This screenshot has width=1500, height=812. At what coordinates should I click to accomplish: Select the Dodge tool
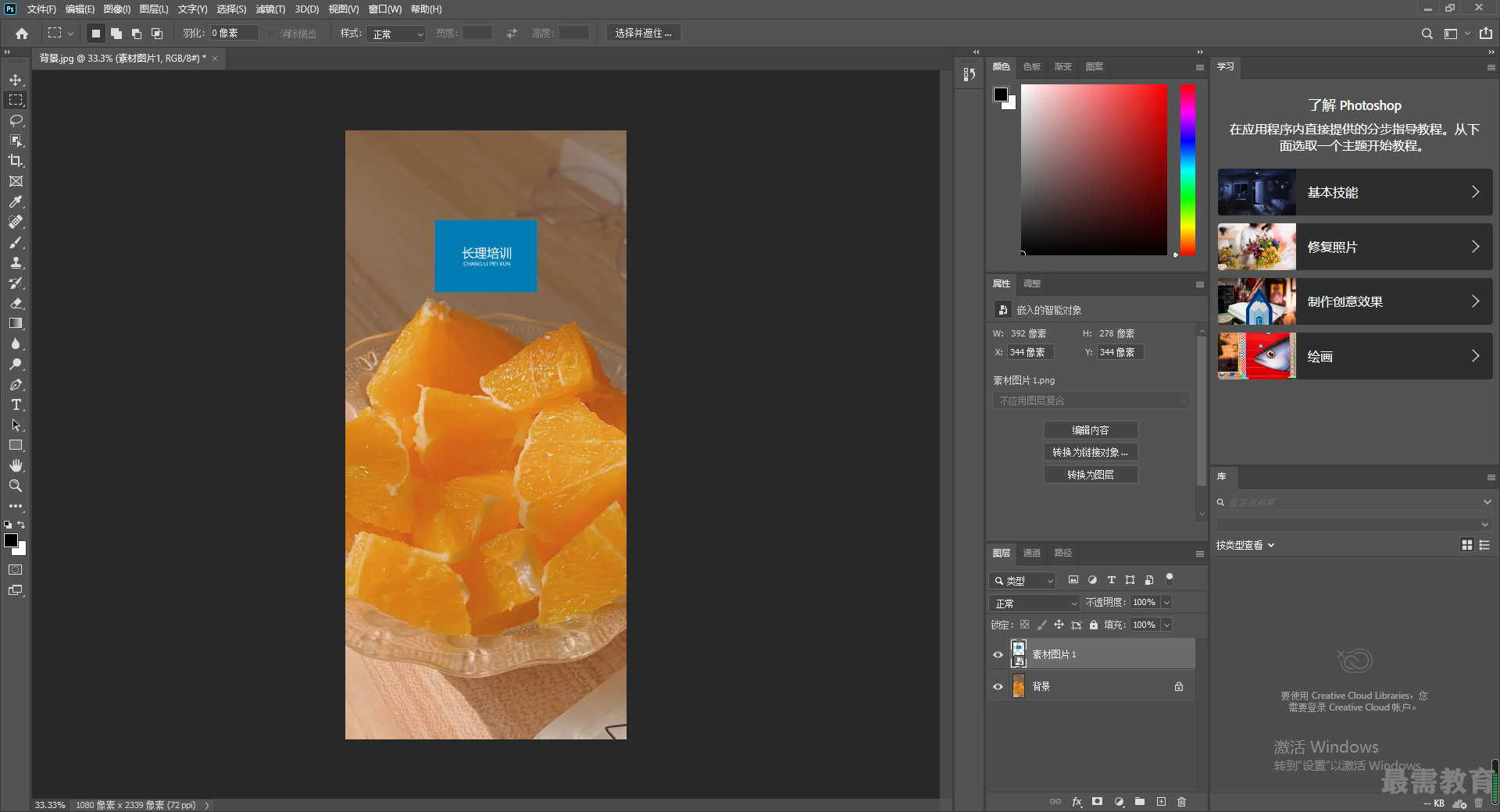[16, 364]
